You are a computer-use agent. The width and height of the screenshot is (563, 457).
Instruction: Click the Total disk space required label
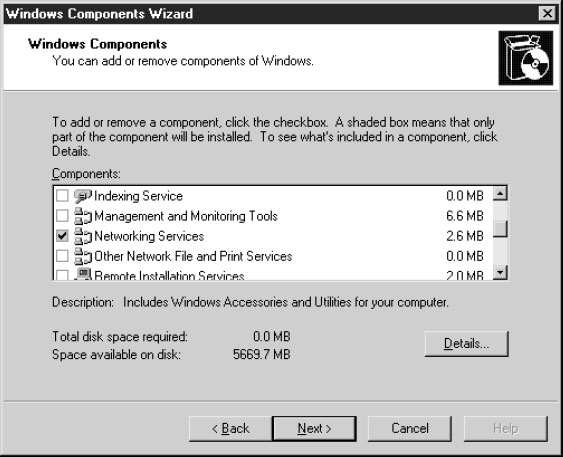click(120, 337)
